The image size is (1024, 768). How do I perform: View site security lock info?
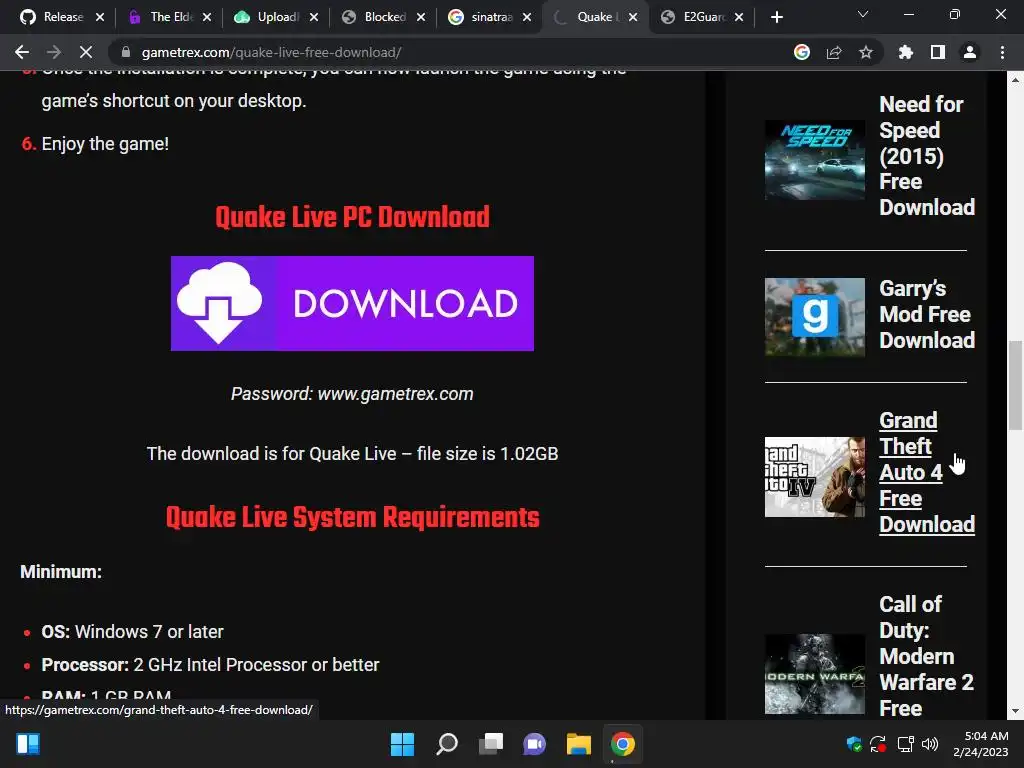126,52
